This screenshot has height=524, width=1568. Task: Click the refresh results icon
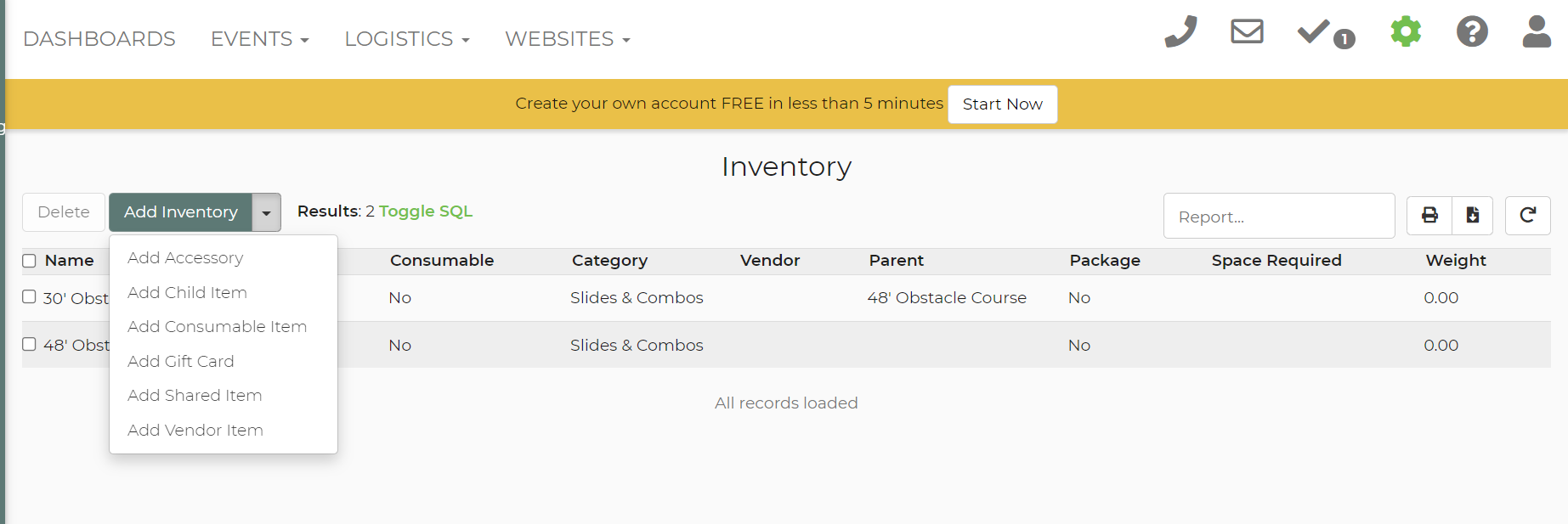pyautogui.click(x=1527, y=215)
